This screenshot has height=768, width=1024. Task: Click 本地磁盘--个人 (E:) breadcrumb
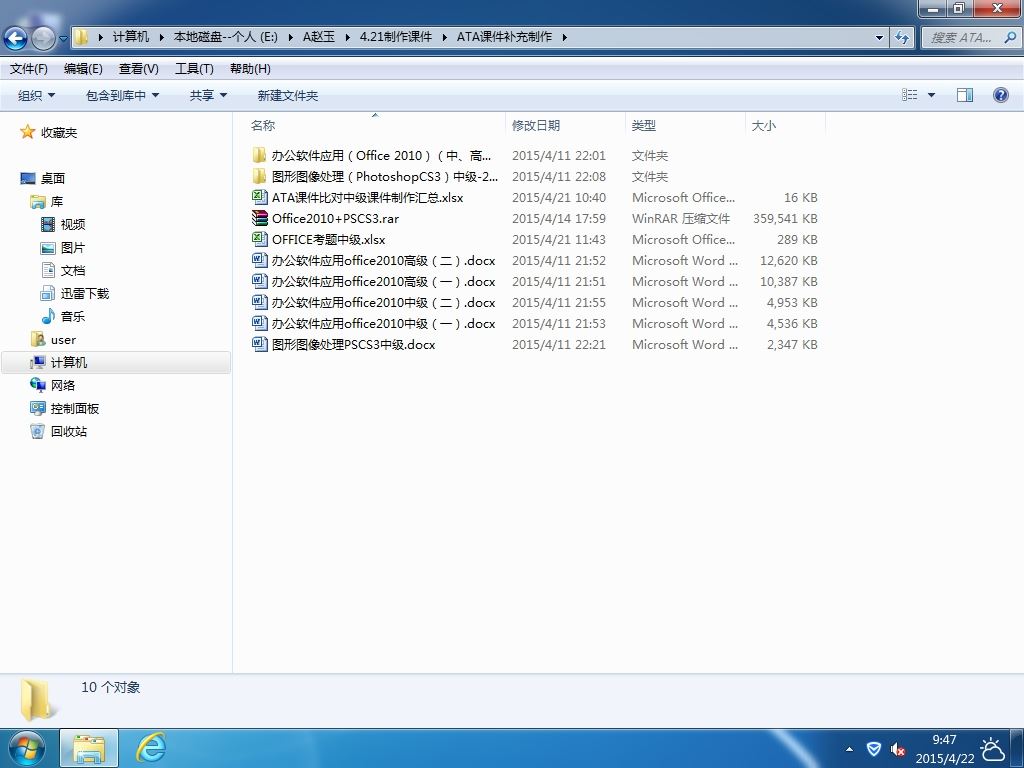click(x=225, y=37)
